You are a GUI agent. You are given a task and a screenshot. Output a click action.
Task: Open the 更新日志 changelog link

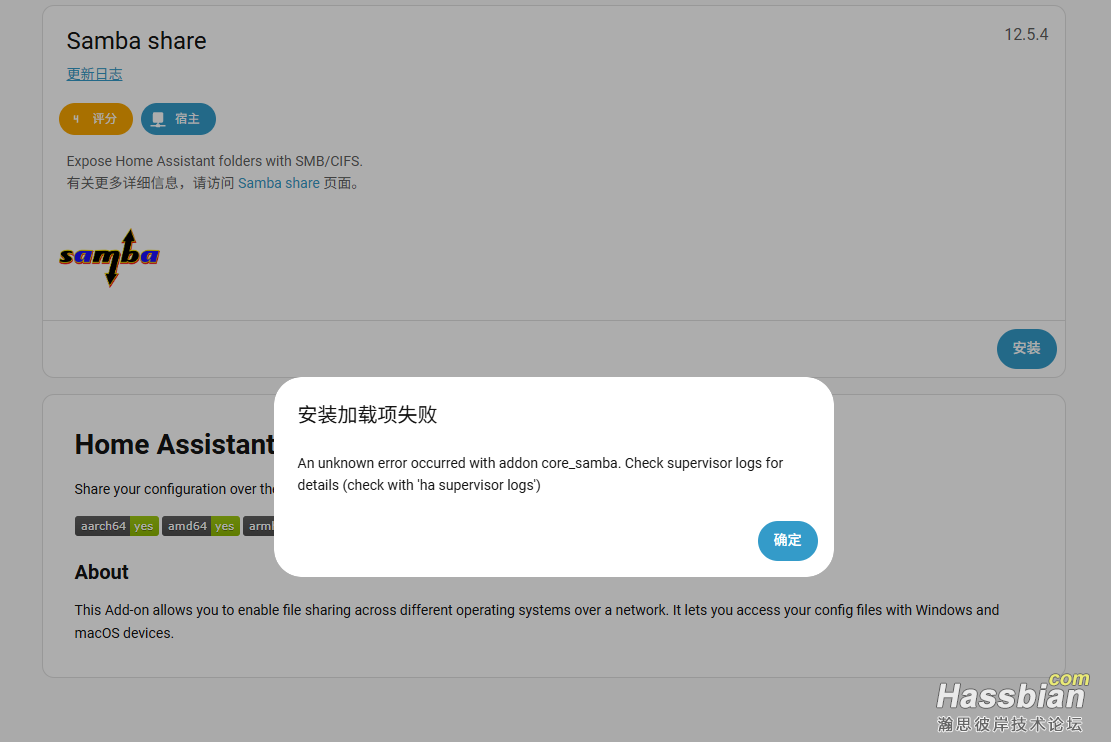coord(94,73)
